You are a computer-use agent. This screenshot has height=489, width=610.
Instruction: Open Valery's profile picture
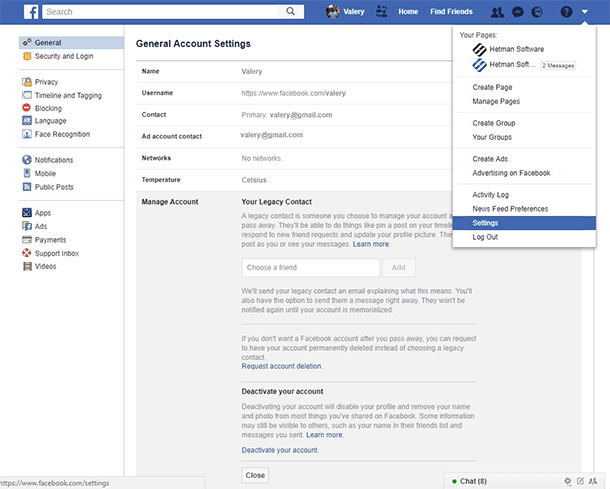(333, 12)
